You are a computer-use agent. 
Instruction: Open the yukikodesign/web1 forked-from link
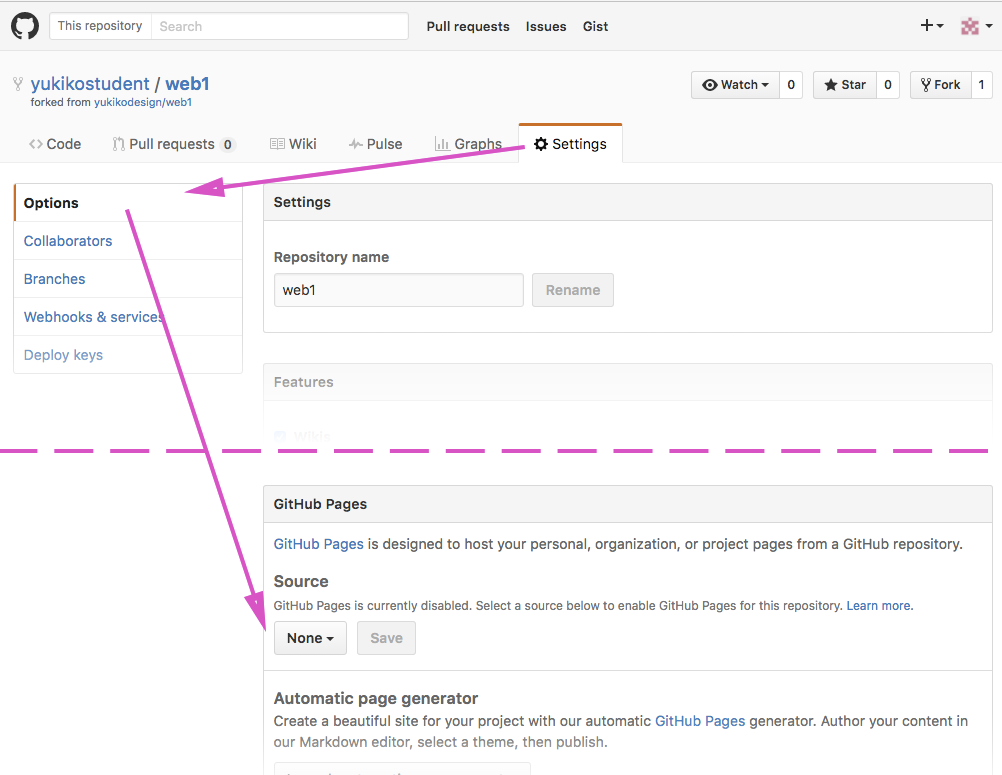[x=143, y=102]
